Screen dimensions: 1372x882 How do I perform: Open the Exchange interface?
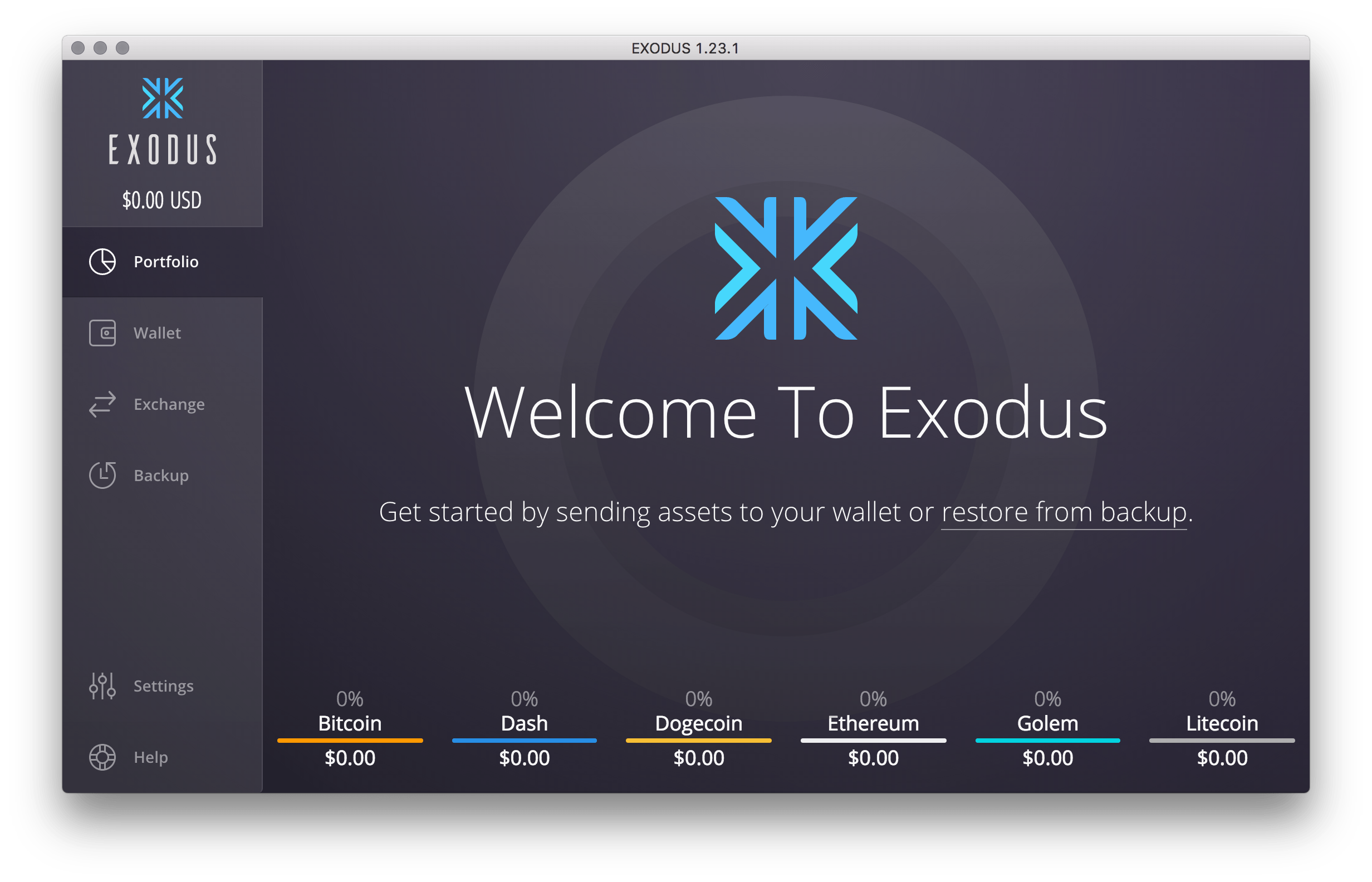tap(150, 400)
